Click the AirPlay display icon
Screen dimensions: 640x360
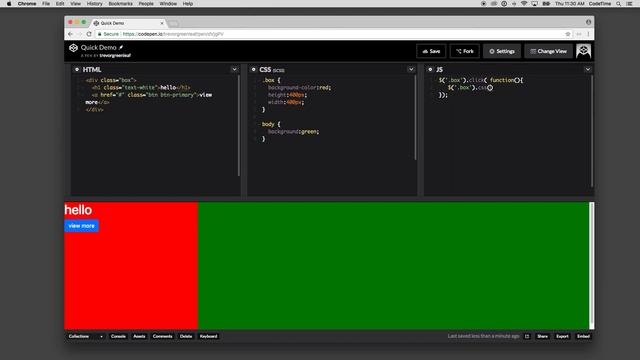tap(534, 4)
